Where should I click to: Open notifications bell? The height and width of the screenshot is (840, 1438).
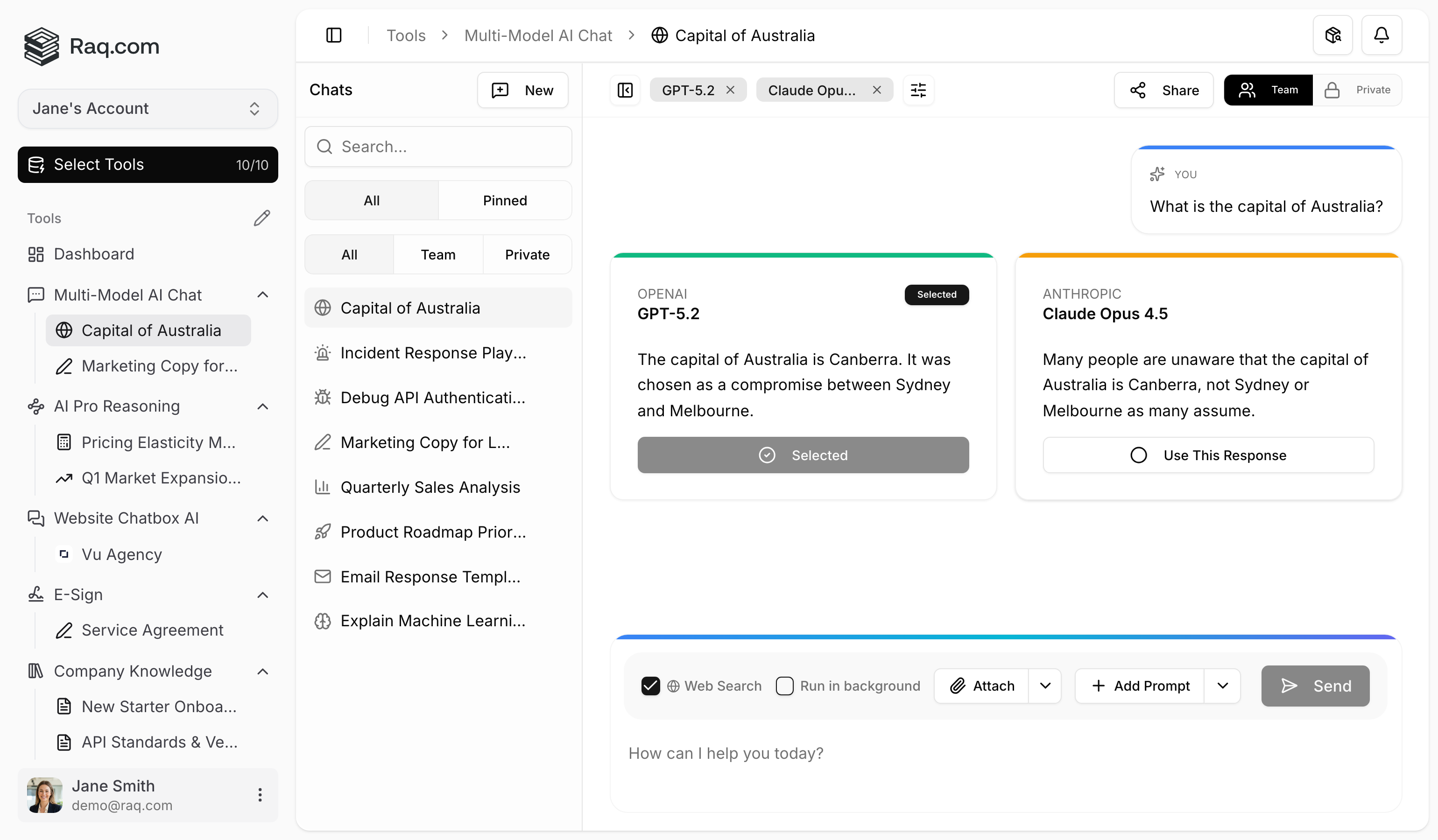tap(1381, 35)
